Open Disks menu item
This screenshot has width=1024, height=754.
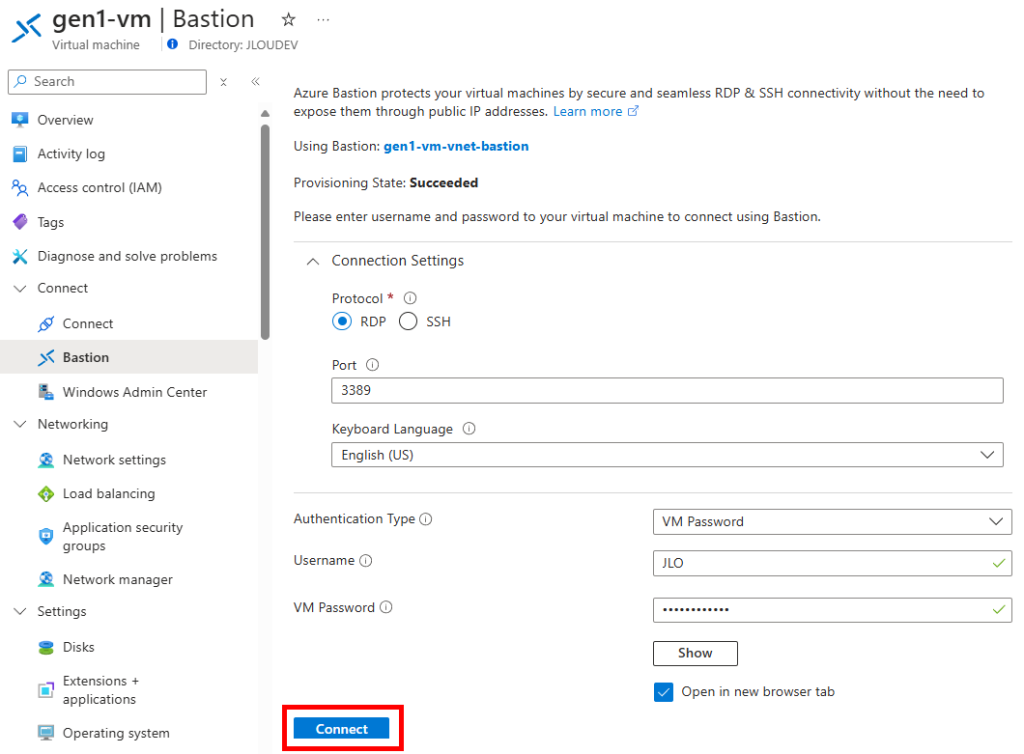click(78, 648)
